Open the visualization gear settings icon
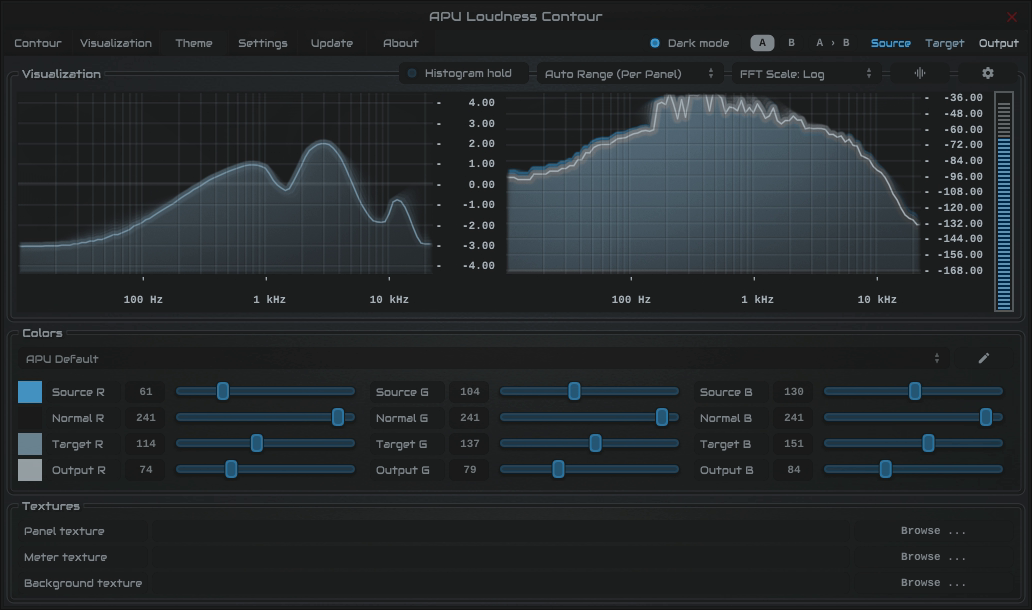Screen dimensions: 1032x610 click(987, 73)
